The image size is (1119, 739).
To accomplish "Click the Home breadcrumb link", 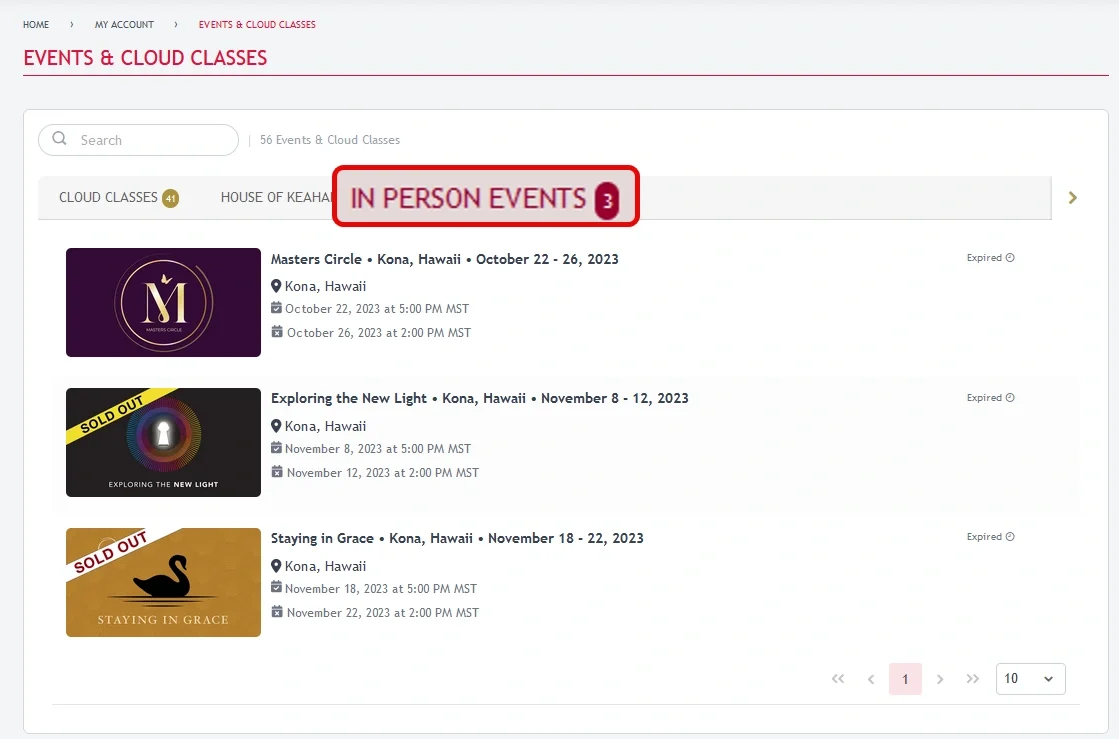I will coord(36,24).
